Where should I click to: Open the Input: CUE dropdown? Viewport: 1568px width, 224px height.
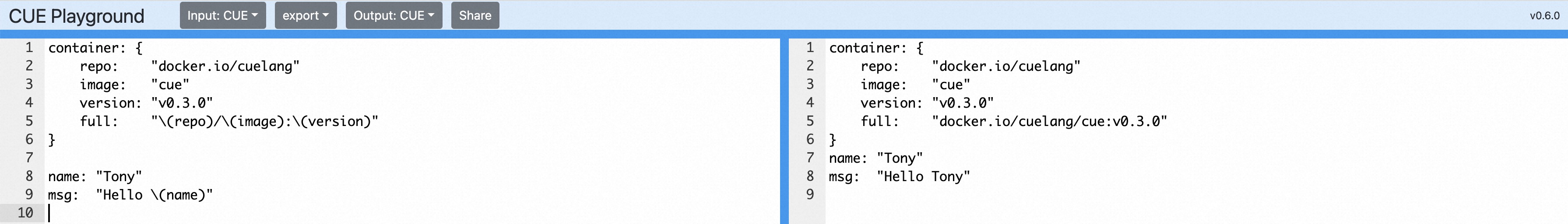coord(222,15)
